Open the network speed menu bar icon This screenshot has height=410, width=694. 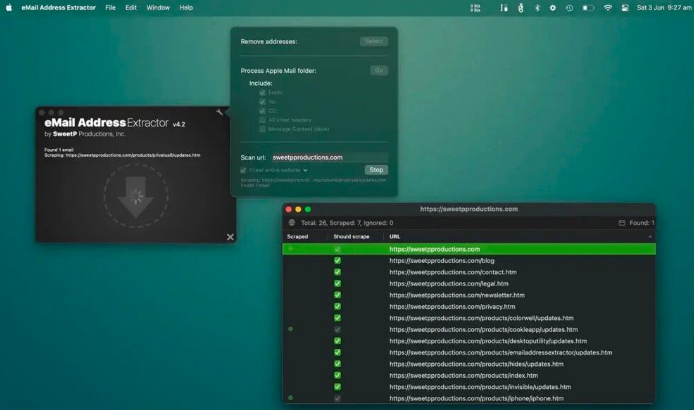tap(475, 8)
